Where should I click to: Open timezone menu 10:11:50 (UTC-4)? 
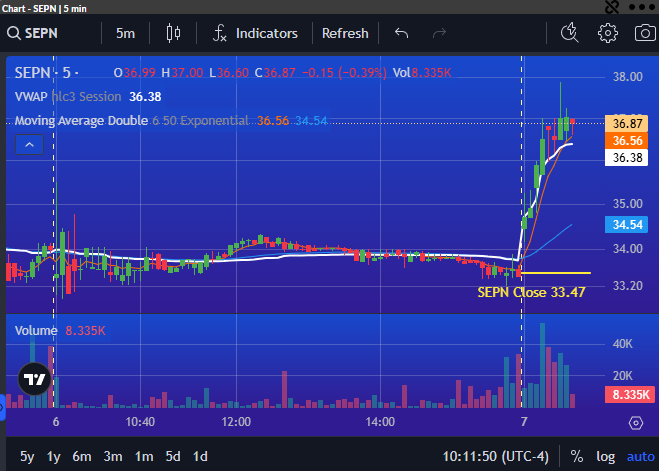tap(496, 456)
